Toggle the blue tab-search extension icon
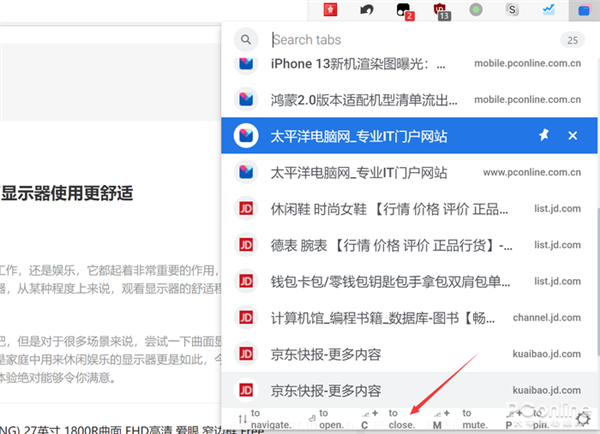 pyautogui.click(x=584, y=10)
